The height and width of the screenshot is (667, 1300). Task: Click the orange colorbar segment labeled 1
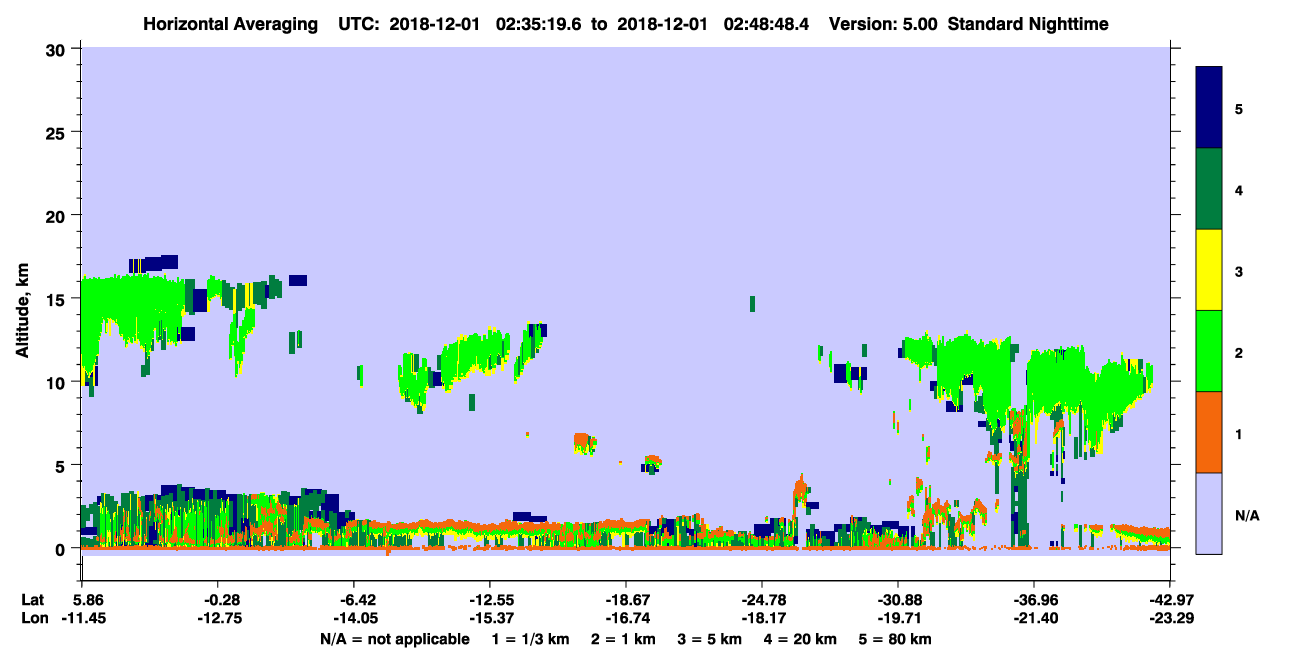point(1209,432)
